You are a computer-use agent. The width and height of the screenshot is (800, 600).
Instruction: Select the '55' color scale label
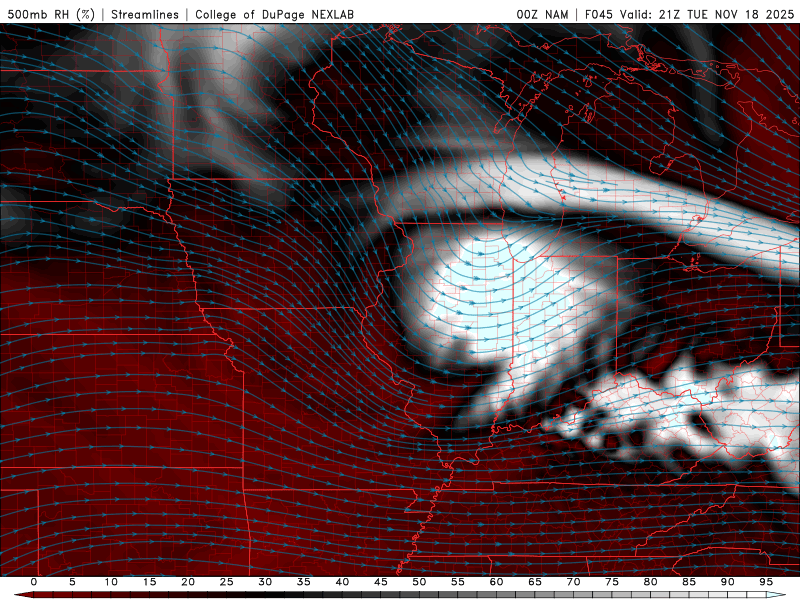click(x=458, y=582)
